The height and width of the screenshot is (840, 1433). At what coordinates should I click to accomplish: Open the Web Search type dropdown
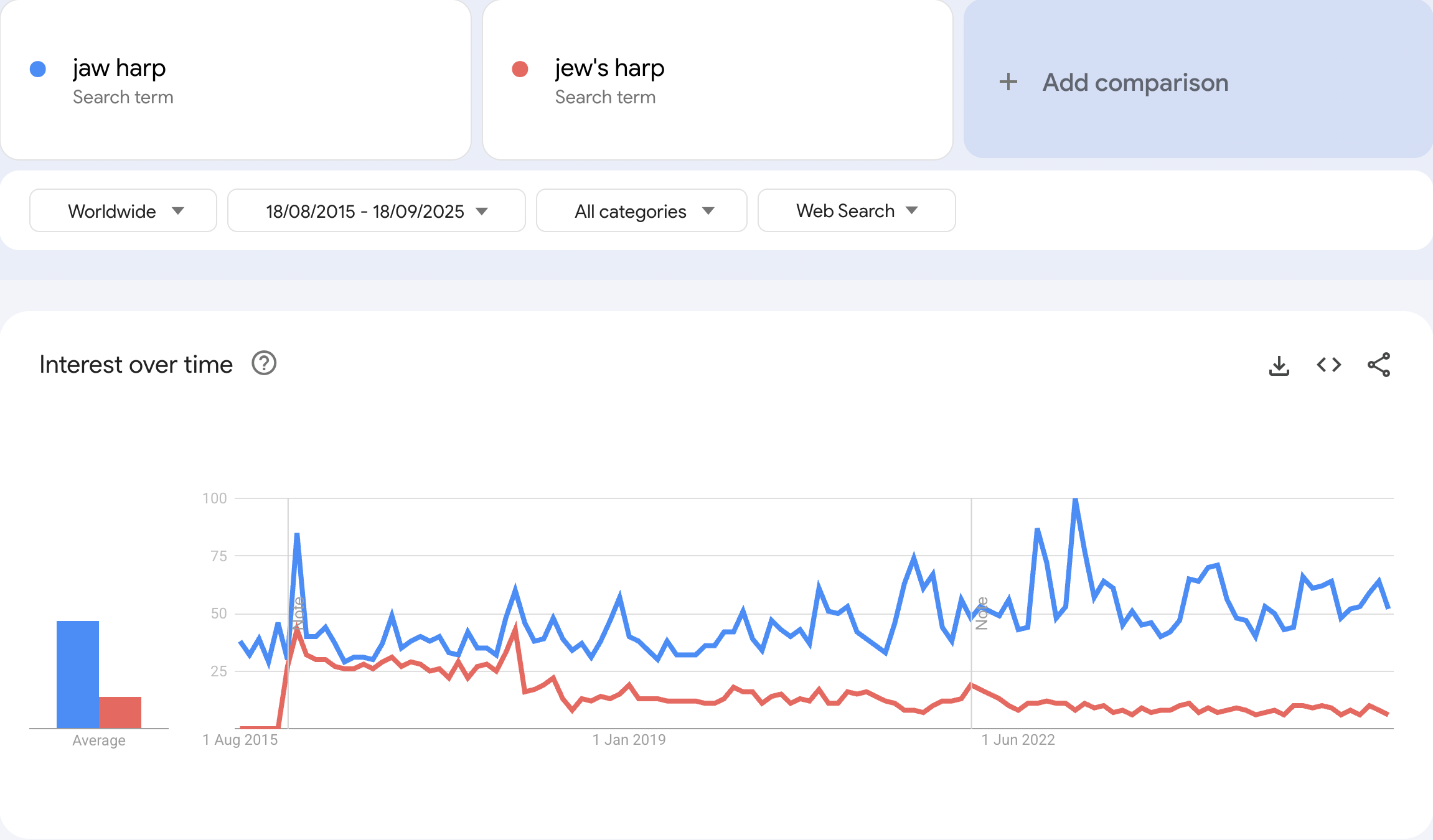pos(856,211)
